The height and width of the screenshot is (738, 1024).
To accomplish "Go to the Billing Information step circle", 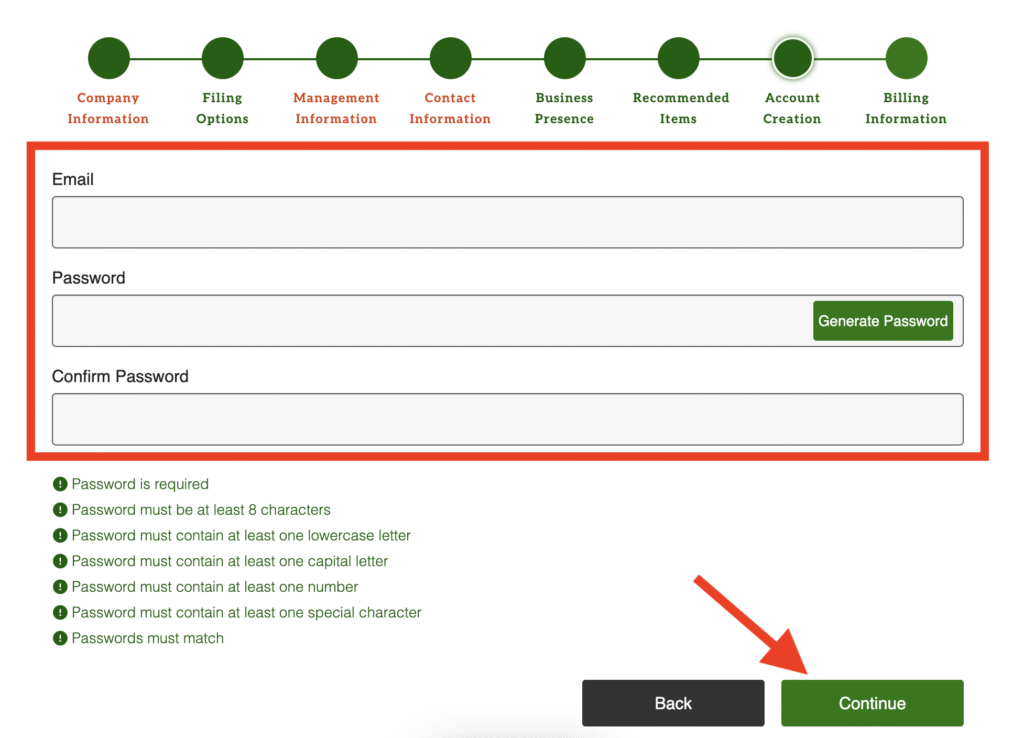I will coord(906,58).
